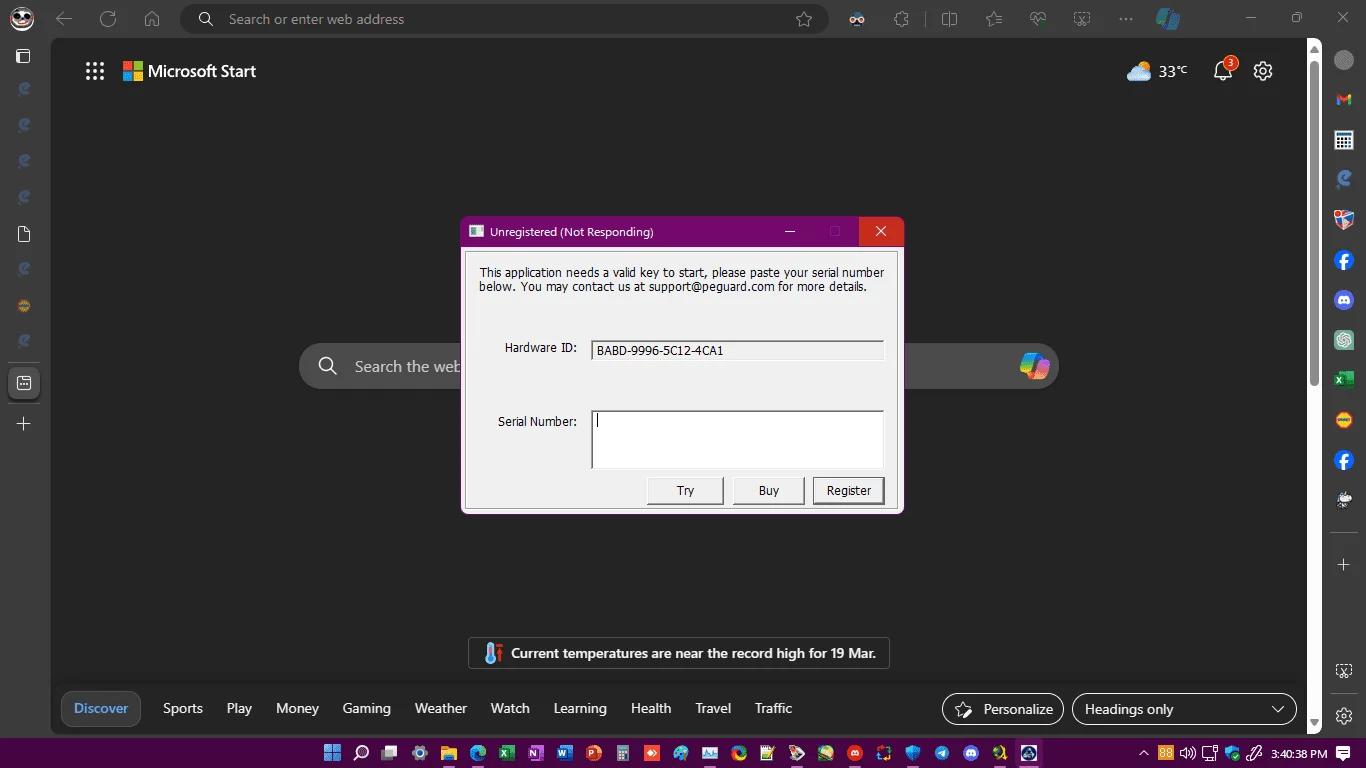
Task: Open Gmail in the Edge sidebar
Action: point(1344,100)
